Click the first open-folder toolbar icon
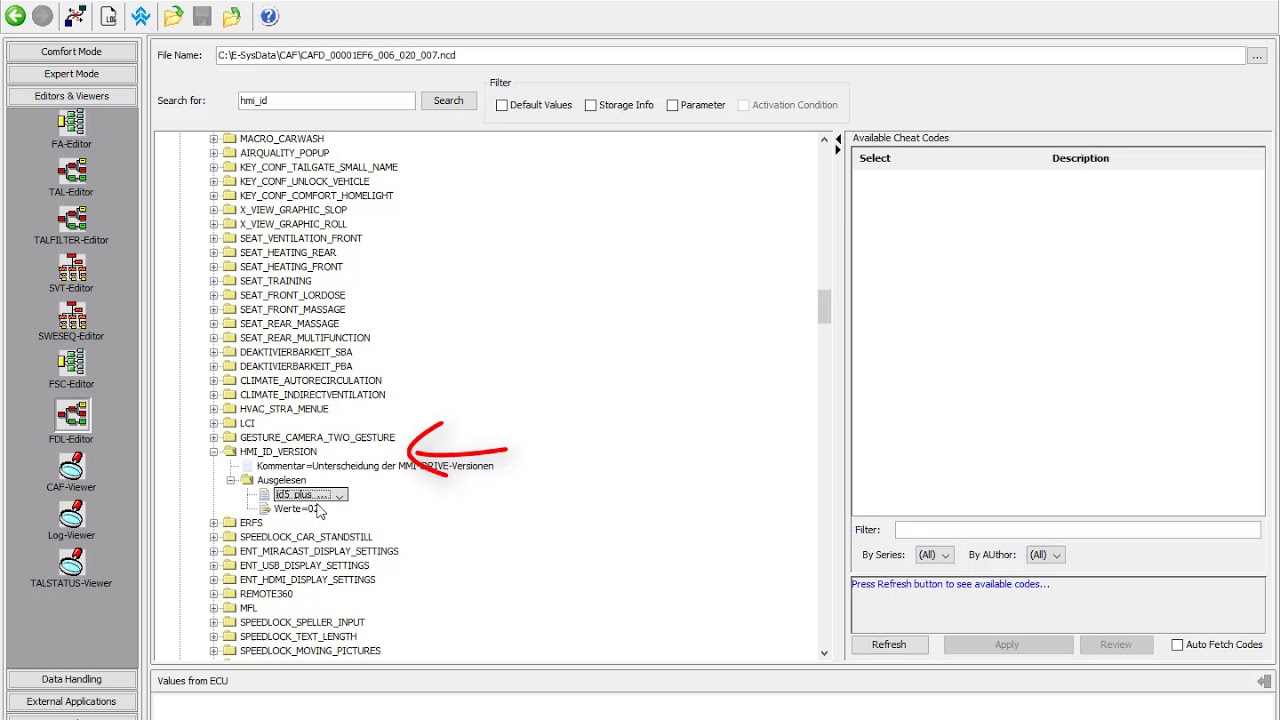Screen dimensions: 1280x720 [174, 16]
